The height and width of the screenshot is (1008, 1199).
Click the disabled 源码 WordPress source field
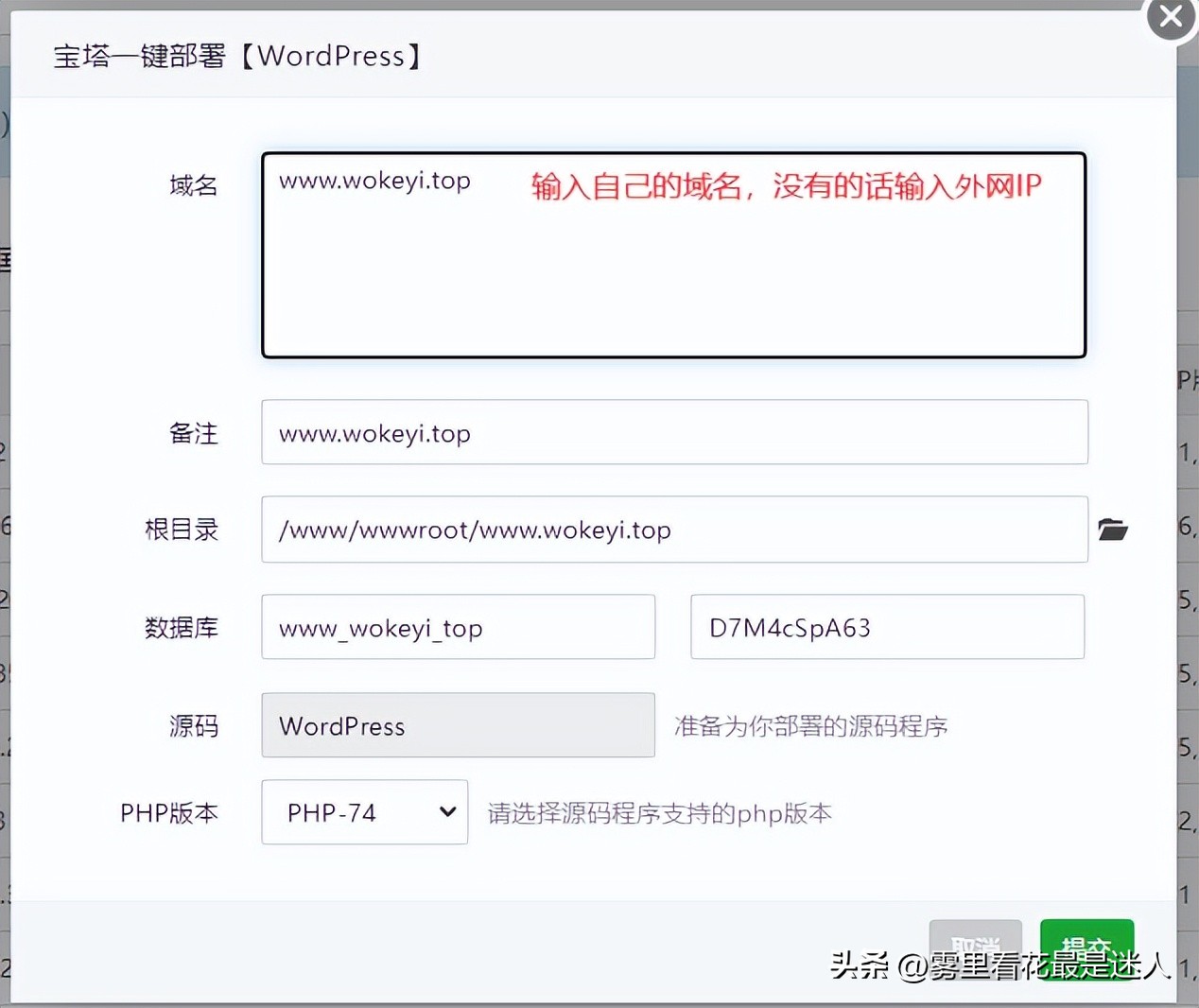458,725
